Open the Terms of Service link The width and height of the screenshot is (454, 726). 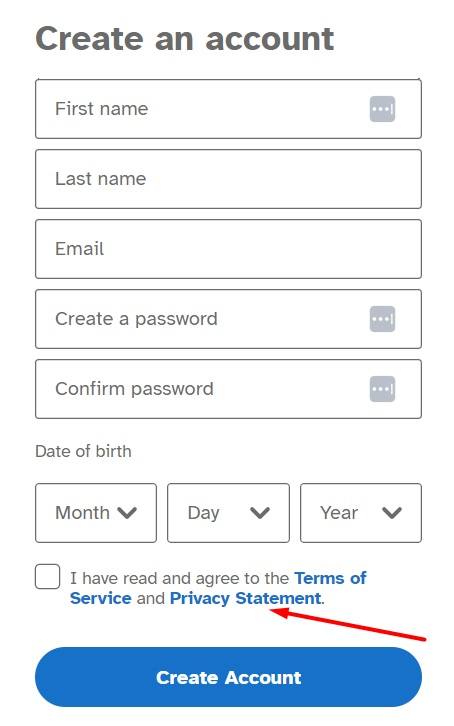[x=218, y=588]
